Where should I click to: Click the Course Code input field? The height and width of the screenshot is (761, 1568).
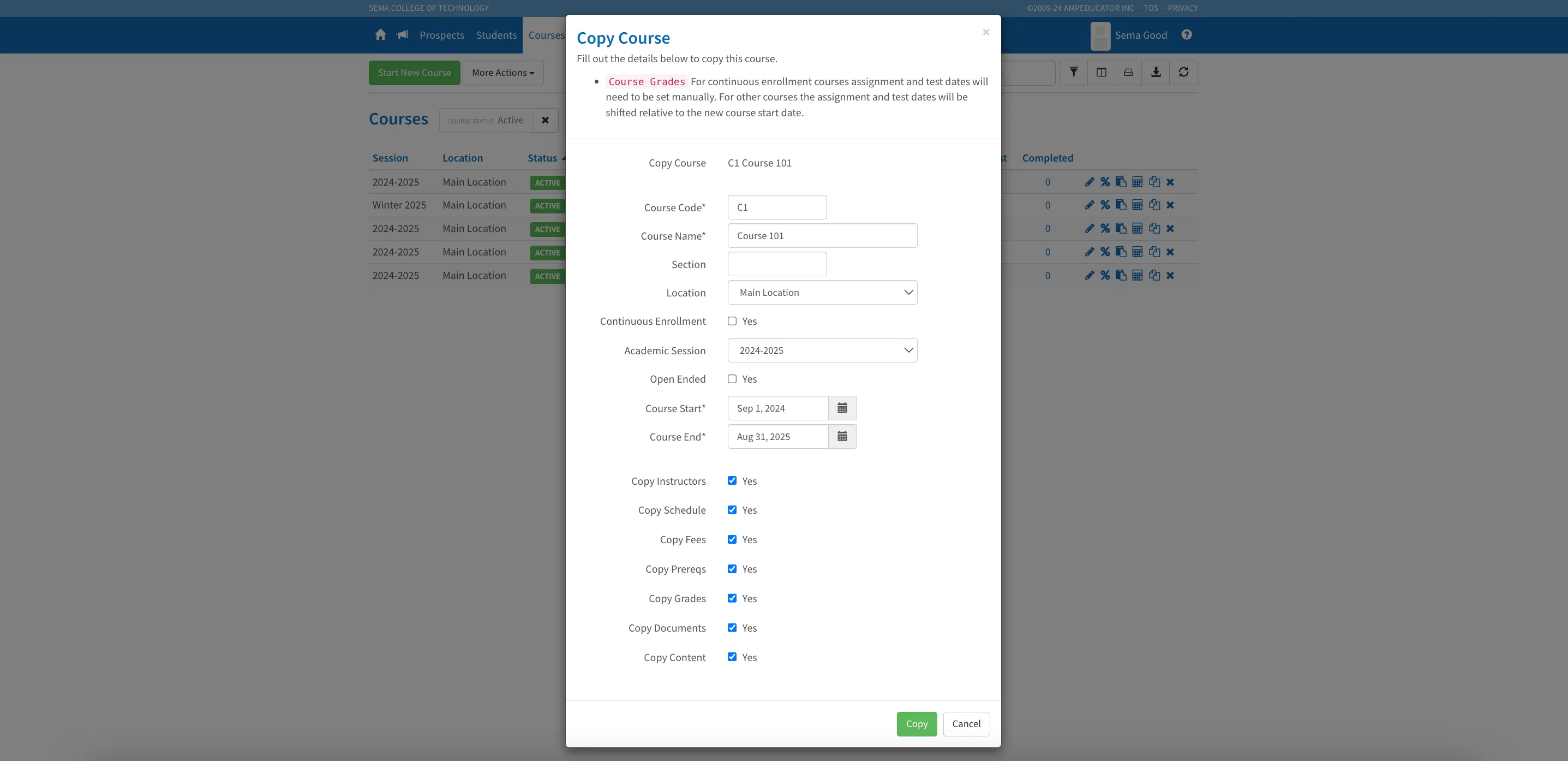777,207
